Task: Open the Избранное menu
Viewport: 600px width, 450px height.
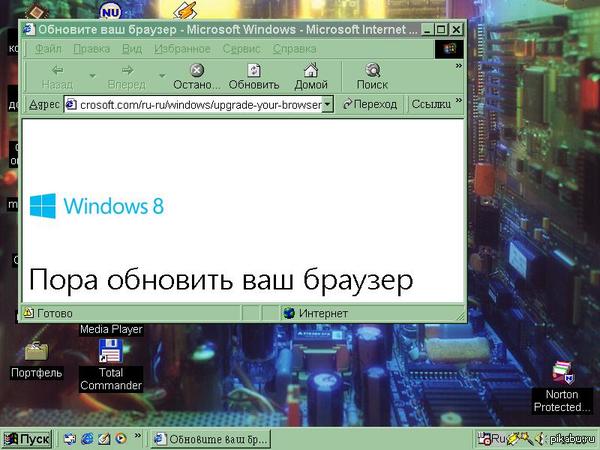Action: pos(182,48)
